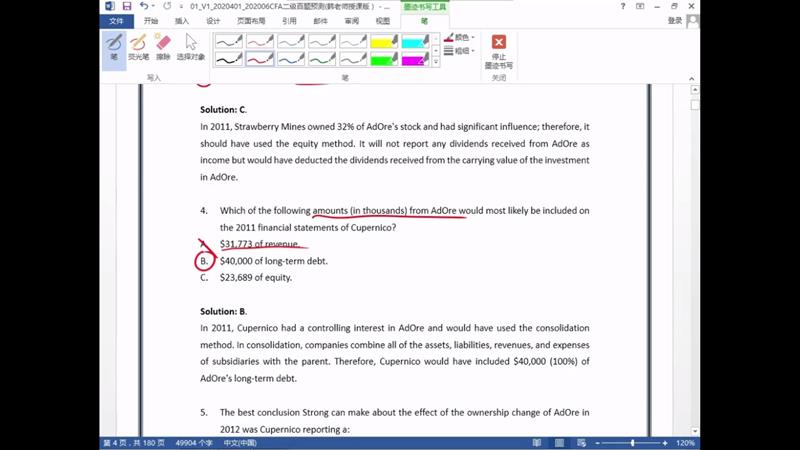Click the Undo arrow in title bar
This screenshot has width=800, height=450.
tap(143, 6)
